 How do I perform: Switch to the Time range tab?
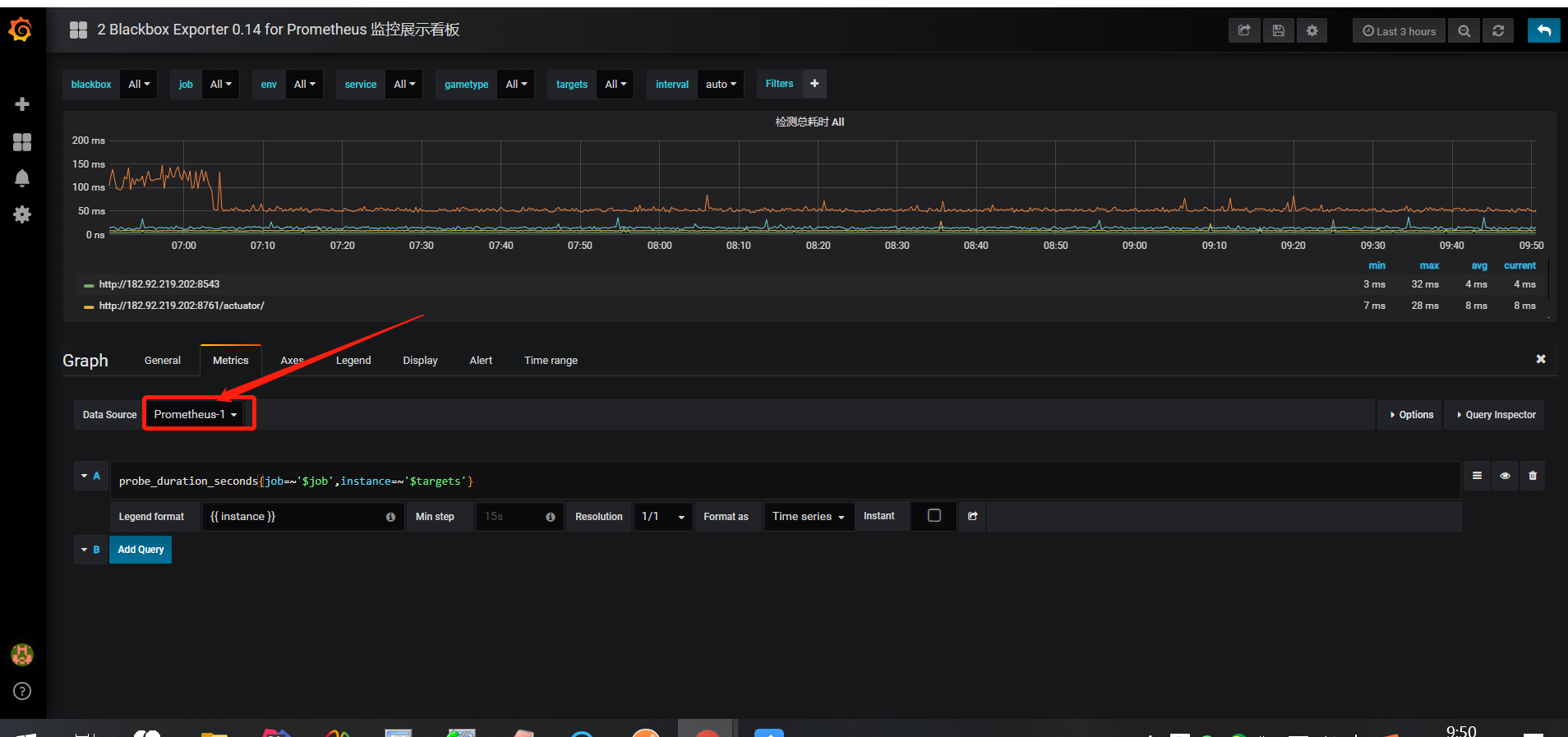[551, 361]
